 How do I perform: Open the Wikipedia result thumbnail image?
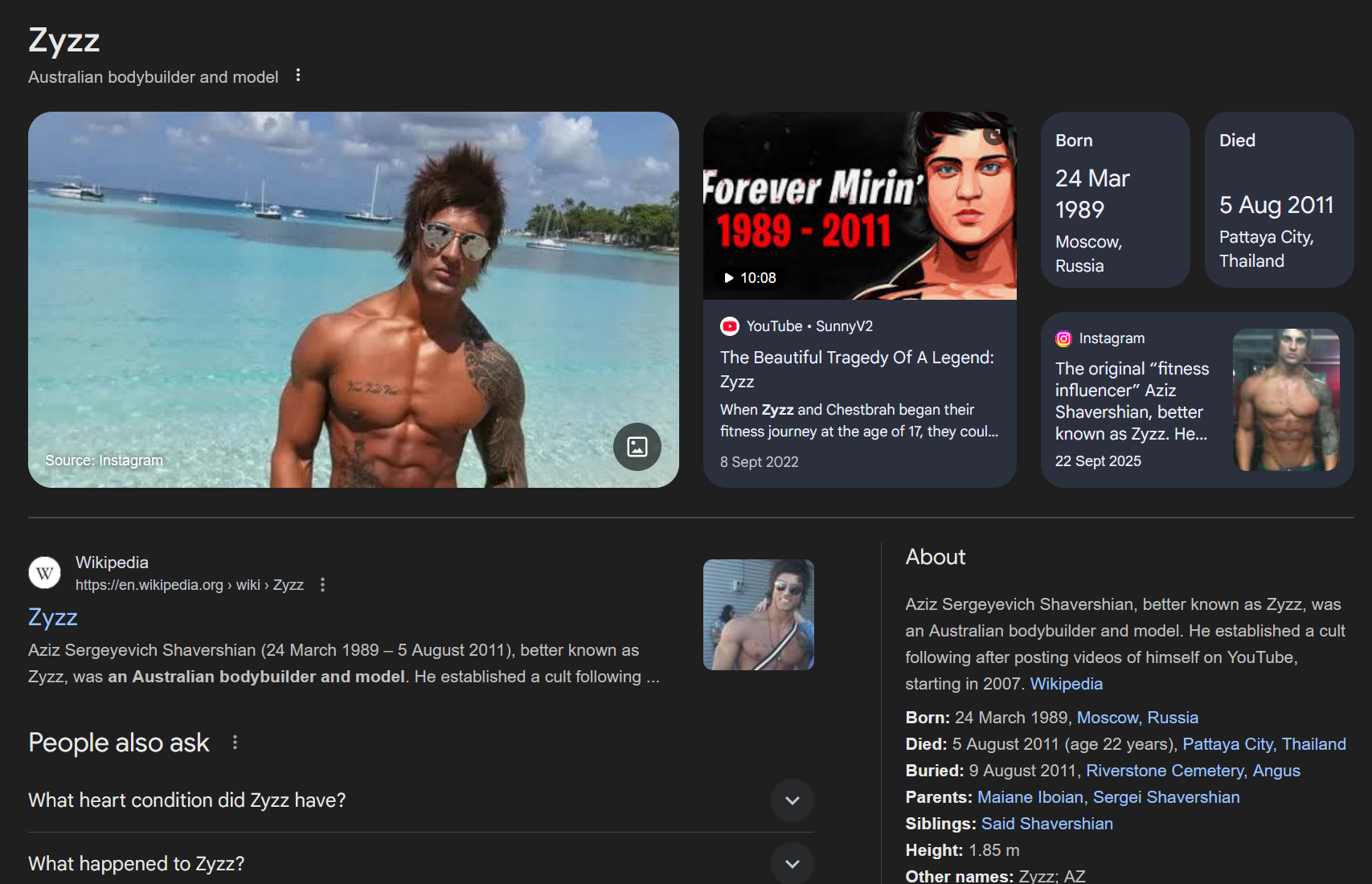[x=759, y=615]
